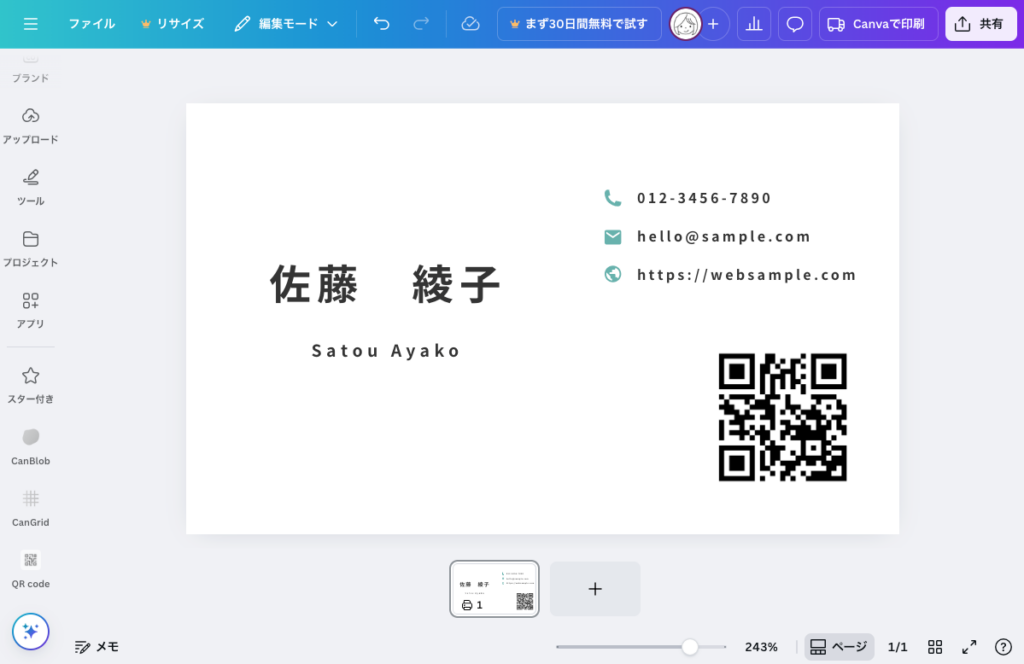The image size is (1024, 664).
Task: Expand the 編集モード dropdown
Action: coord(286,24)
